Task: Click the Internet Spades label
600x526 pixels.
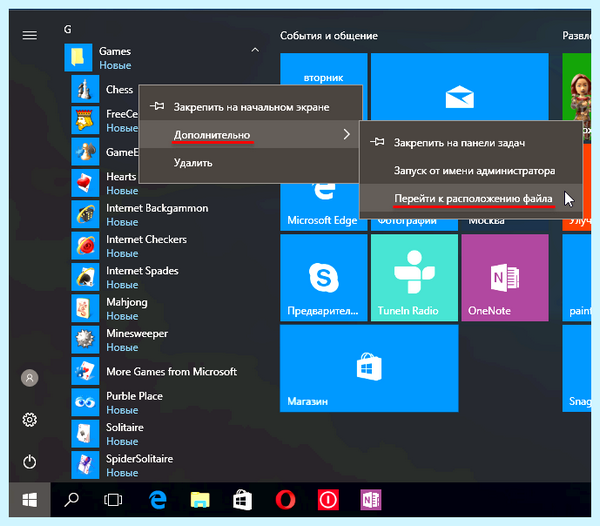Action: [x=142, y=270]
